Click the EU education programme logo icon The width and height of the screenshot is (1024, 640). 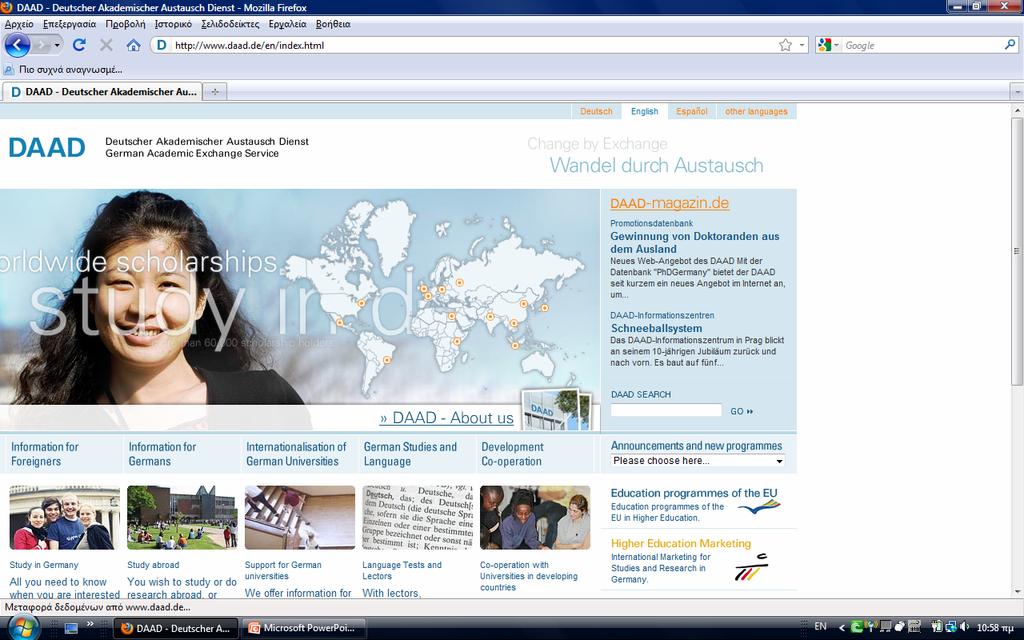760,507
